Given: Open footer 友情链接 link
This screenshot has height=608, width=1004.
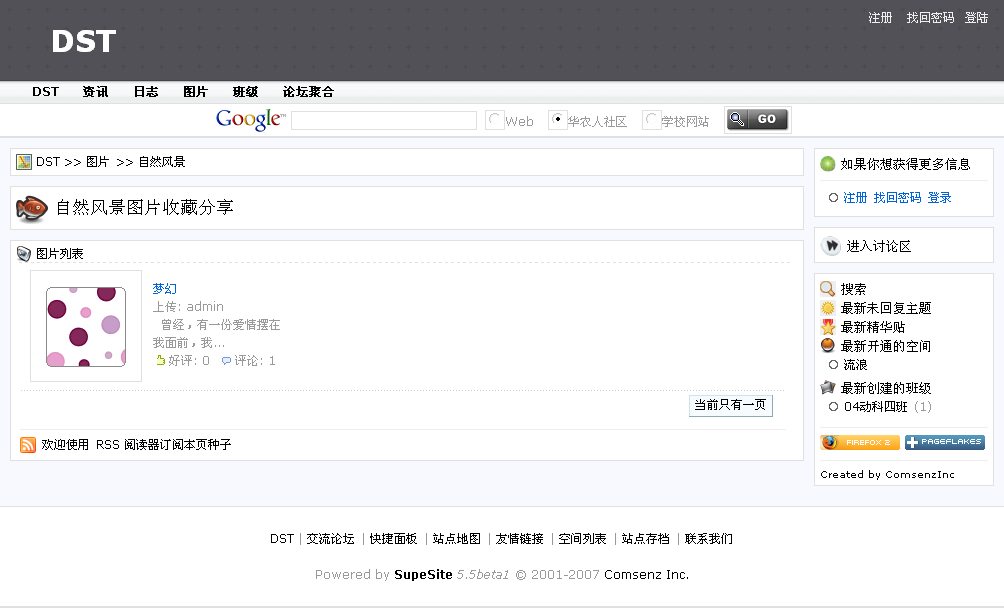Looking at the screenshot, I should point(519,539).
